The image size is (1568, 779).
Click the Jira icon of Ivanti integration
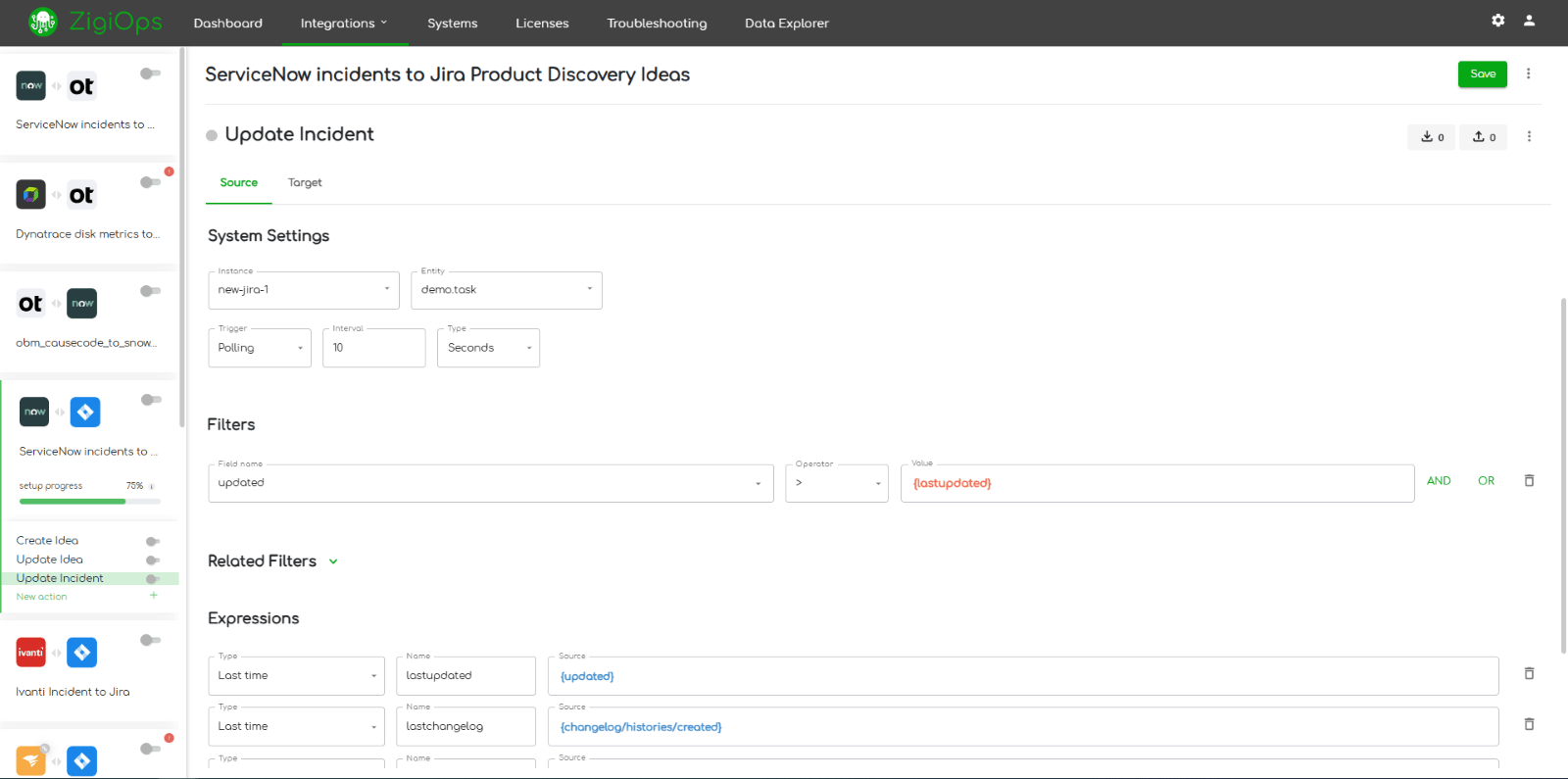tap(82, 653)
